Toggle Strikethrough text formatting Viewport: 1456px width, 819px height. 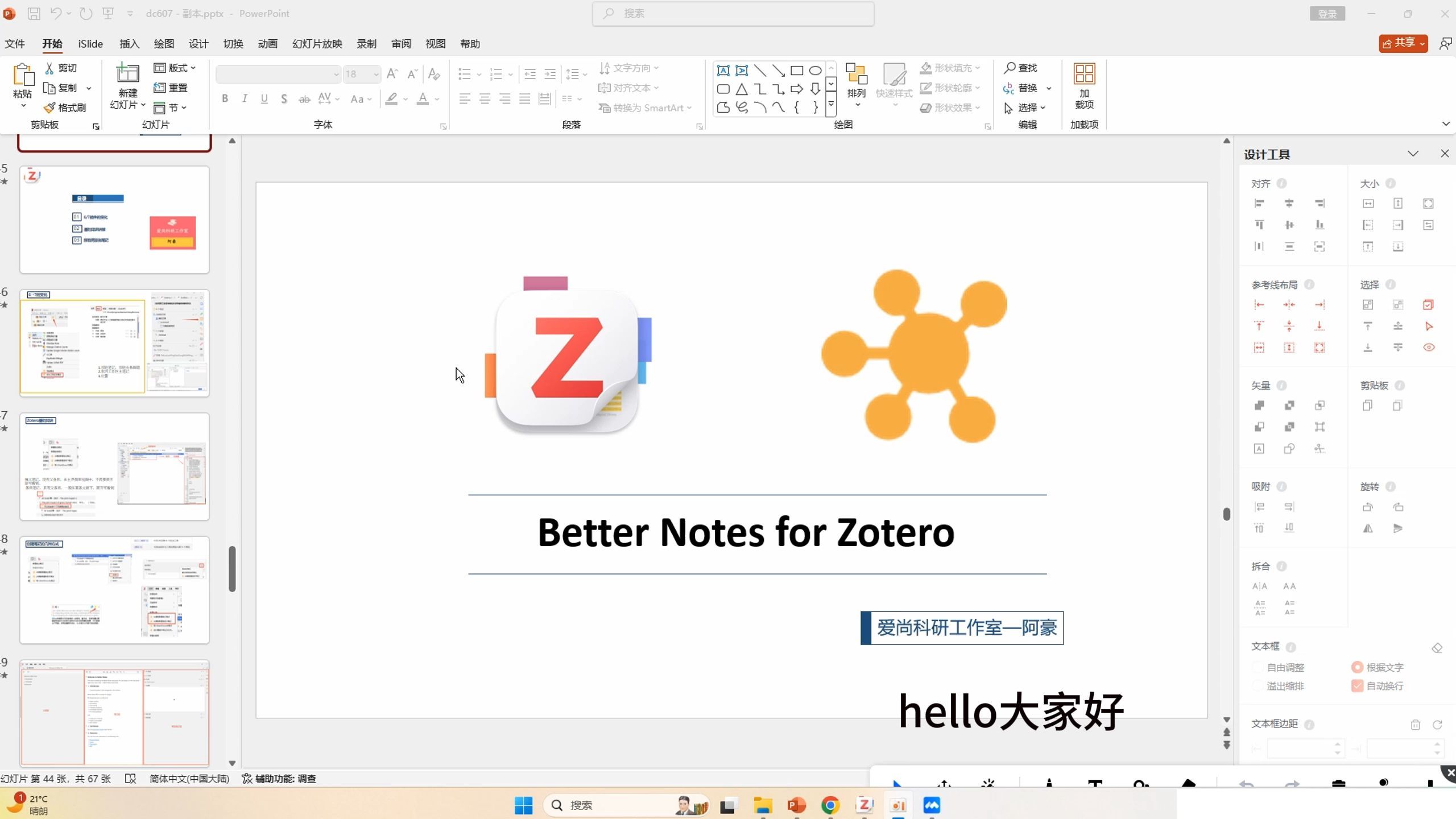click(x=304, y=99)
